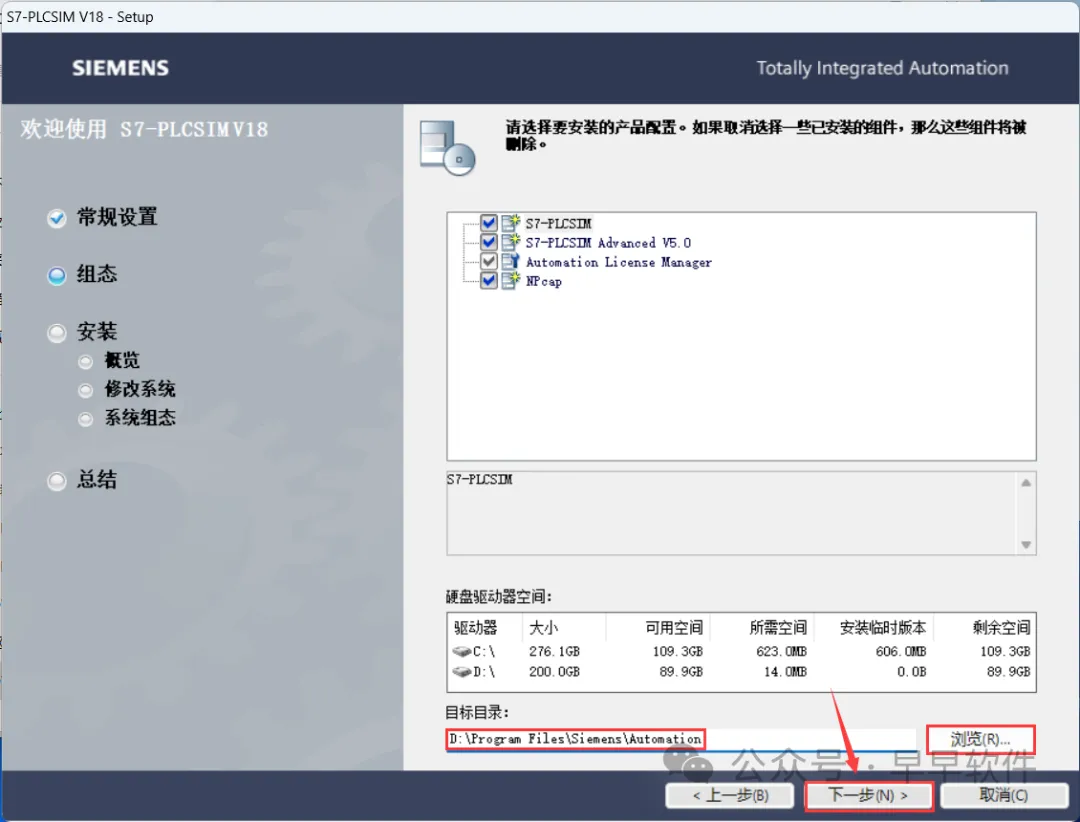Click the 0.0B temporary install cell
The image size is (1080, 822).
911,671
